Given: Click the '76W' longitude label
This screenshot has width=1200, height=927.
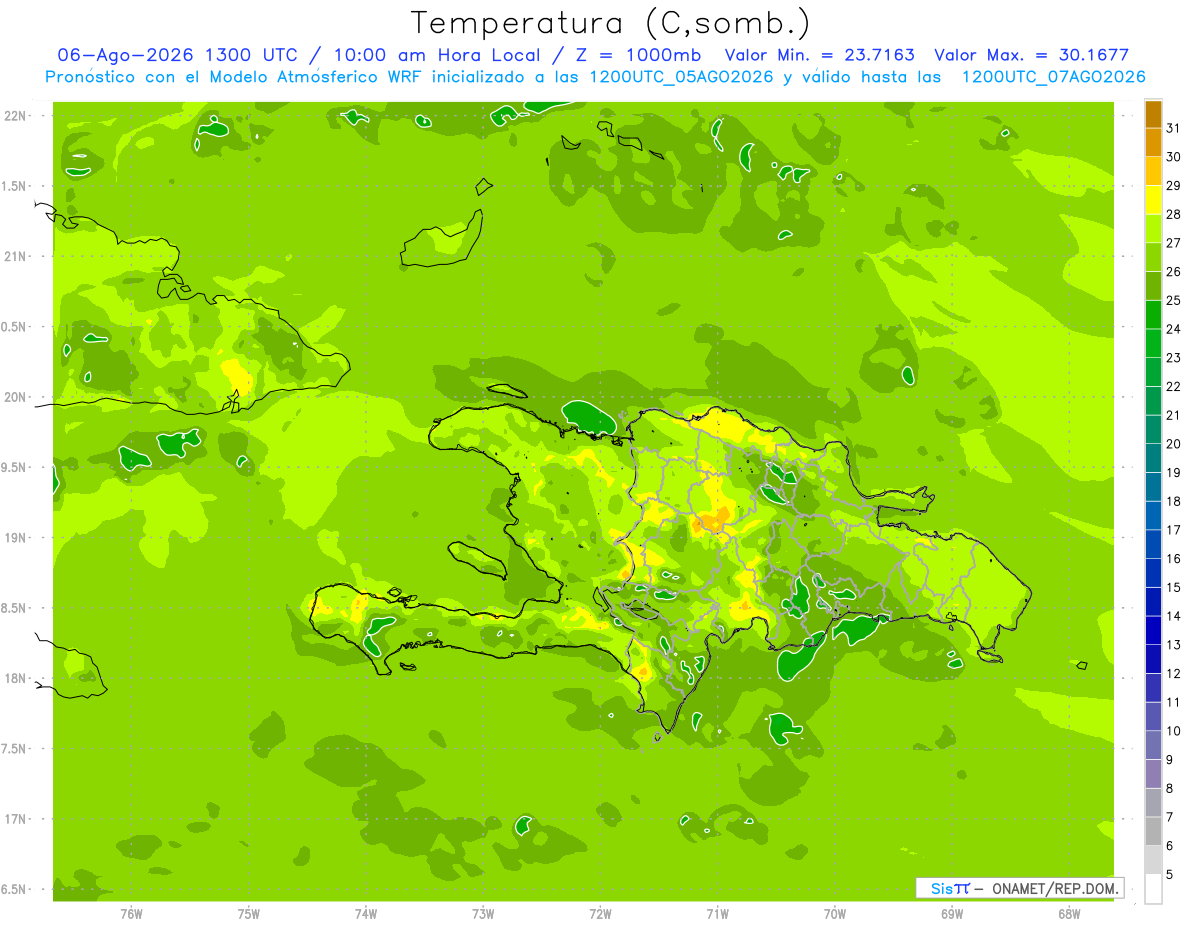Looking at the screenshot, I should [131, 913].
